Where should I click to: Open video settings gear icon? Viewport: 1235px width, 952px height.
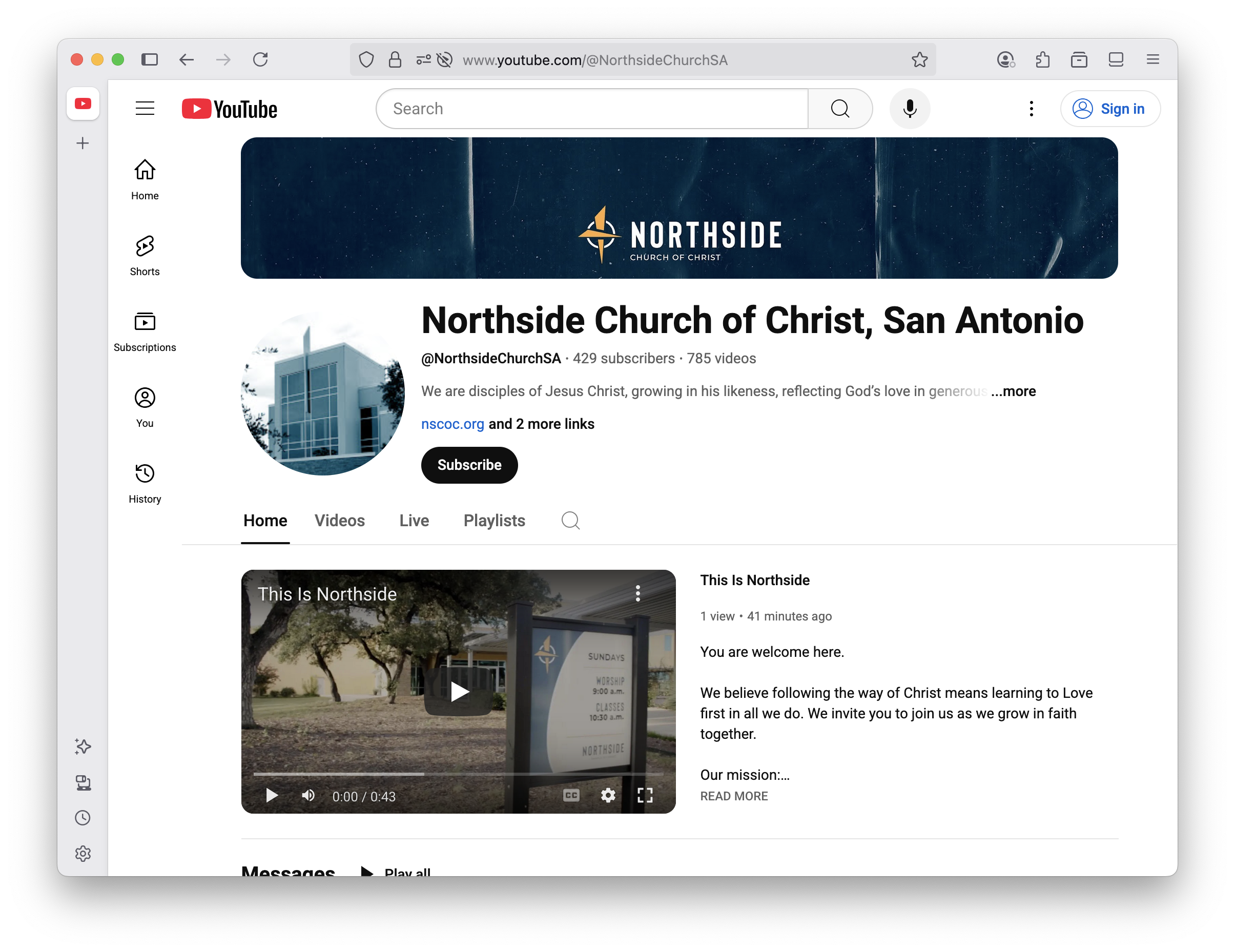tap(608, 795)
